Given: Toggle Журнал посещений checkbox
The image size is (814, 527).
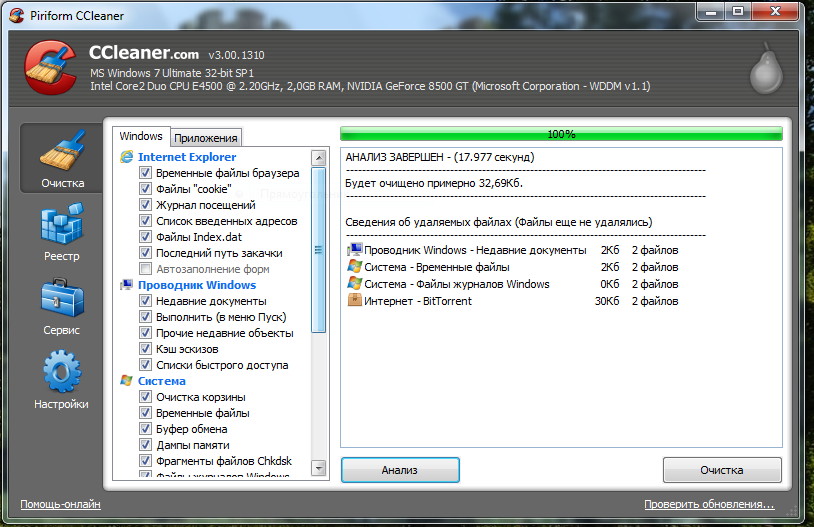Looking at the screenshot, I should 145,205.
